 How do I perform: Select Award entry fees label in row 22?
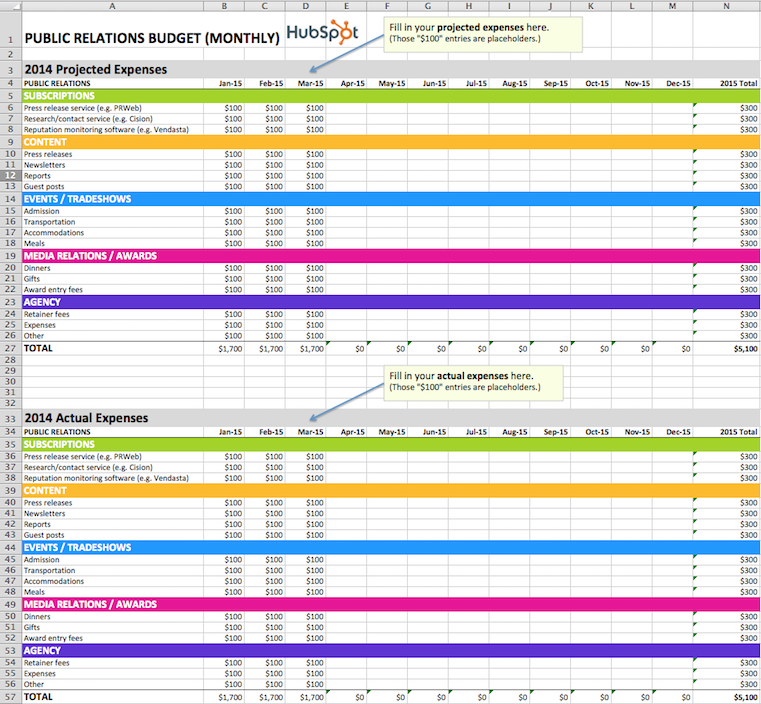pyautogui.click(x=53, y=289)
